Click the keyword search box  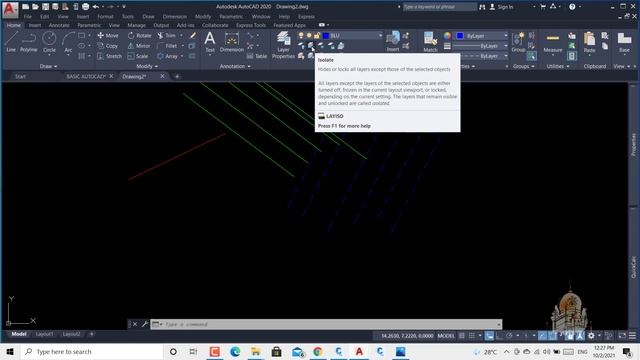439,7
